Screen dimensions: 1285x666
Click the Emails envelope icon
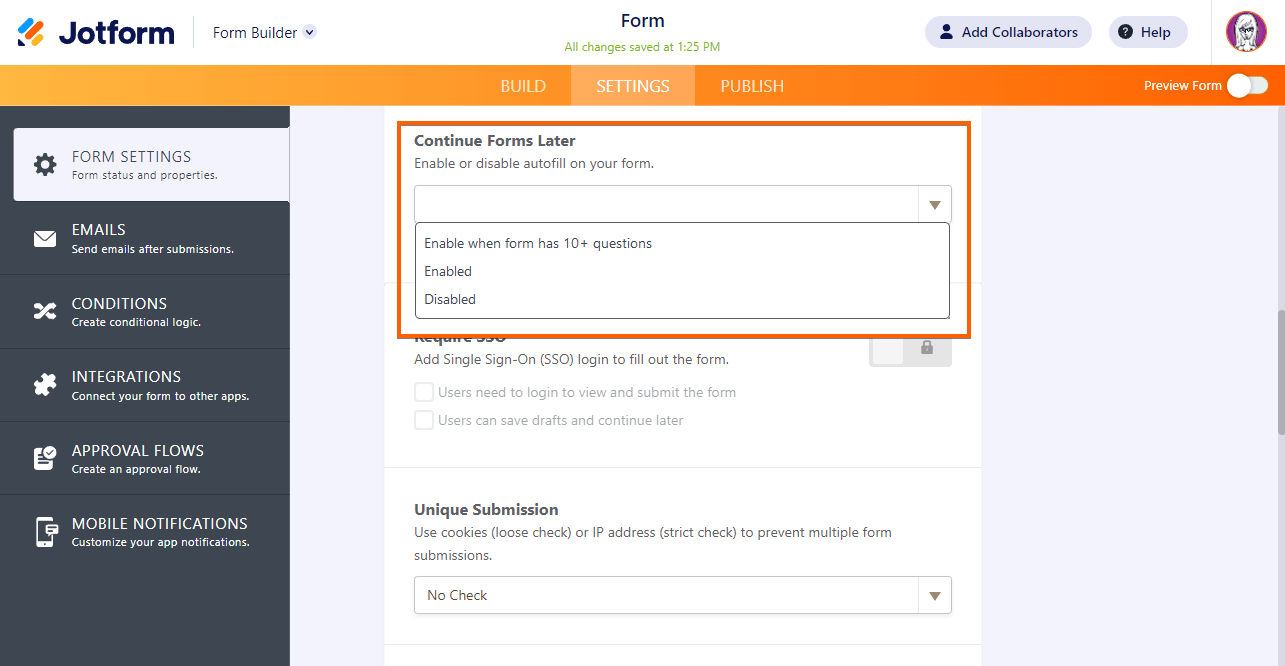(x=45, y=239)
